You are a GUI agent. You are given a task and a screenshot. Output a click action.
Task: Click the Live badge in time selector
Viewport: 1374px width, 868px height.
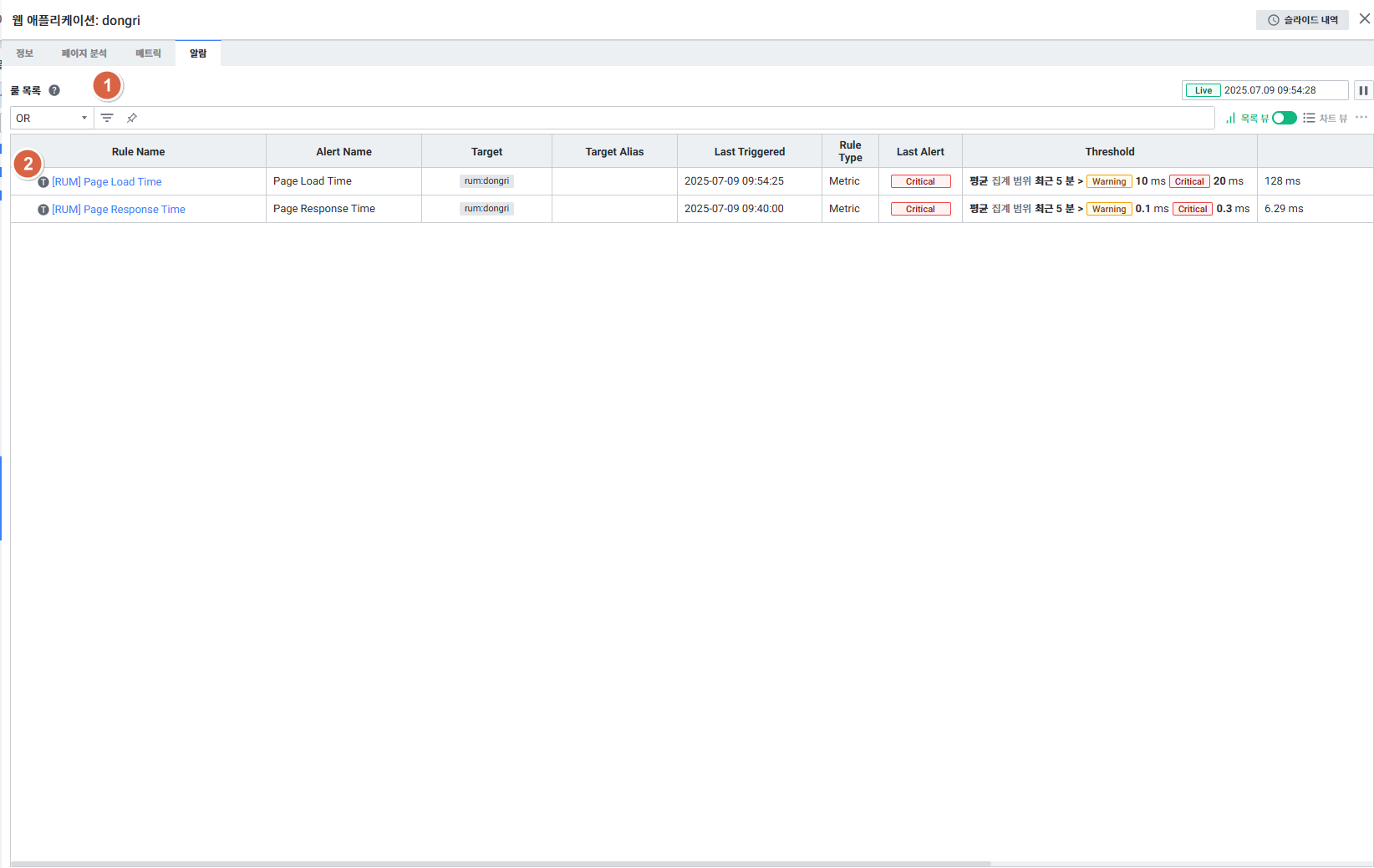click(x=1203, y=90)
